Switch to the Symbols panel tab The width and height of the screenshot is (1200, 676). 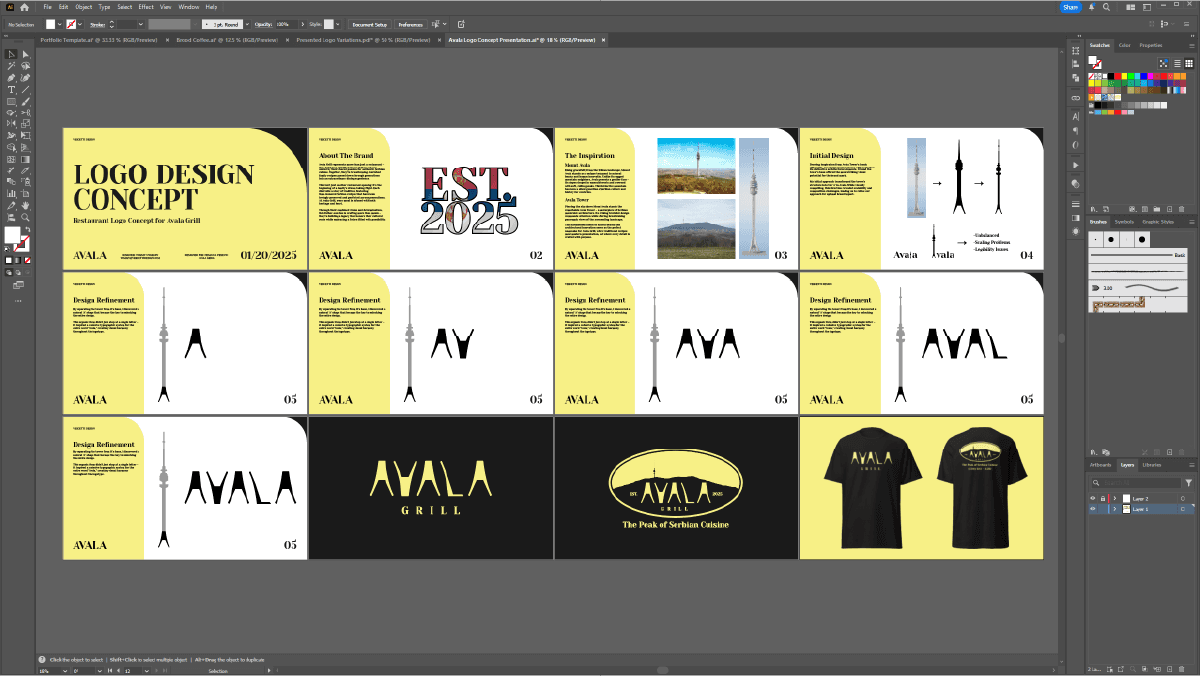[x=1124, y=221]
